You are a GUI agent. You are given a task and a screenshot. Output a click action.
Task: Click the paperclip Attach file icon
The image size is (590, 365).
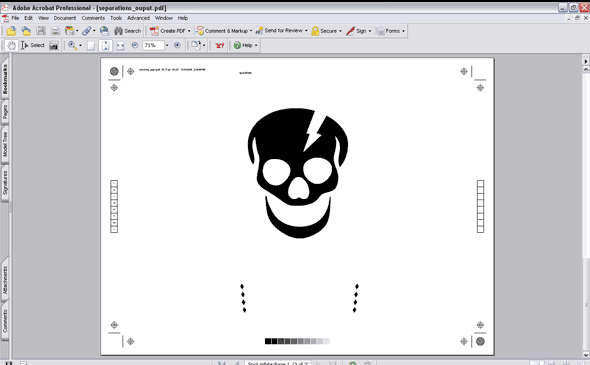87,31
